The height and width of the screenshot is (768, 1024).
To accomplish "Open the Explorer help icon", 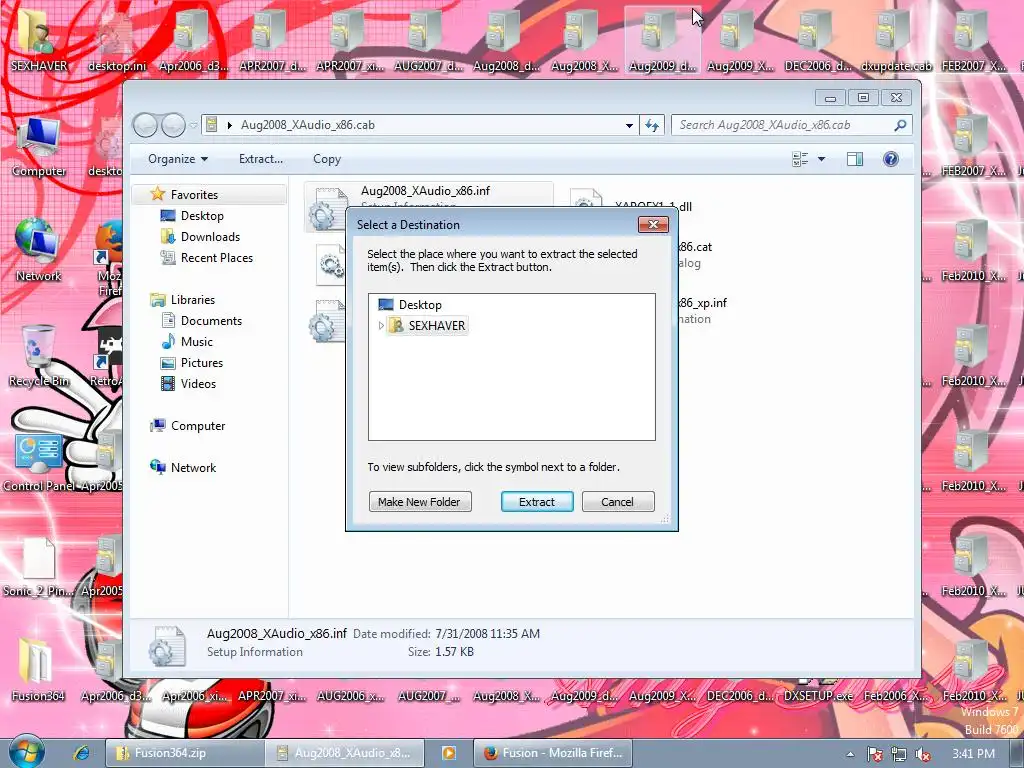I will [x=891, y=159].
